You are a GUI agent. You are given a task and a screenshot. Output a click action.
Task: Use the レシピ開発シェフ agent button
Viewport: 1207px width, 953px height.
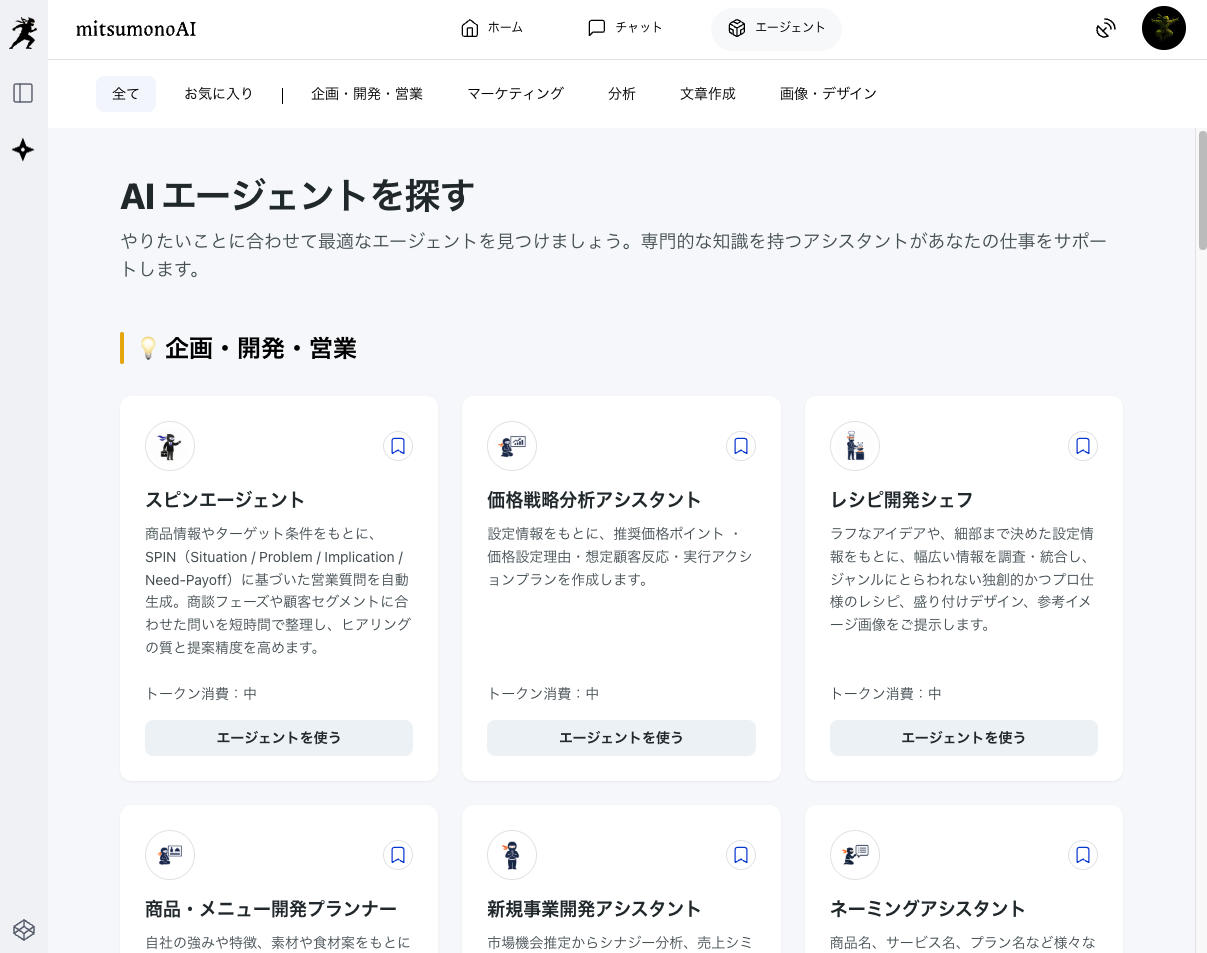point(964,738)
